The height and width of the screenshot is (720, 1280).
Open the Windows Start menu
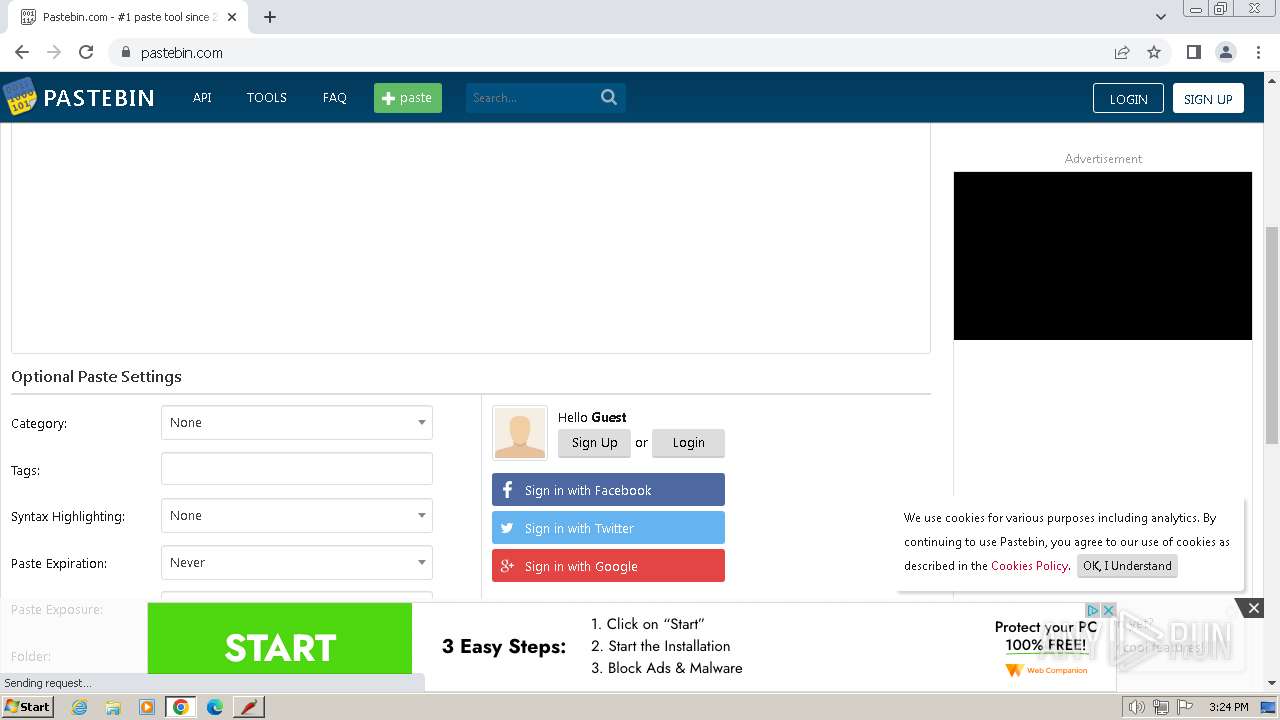point(28,707)
